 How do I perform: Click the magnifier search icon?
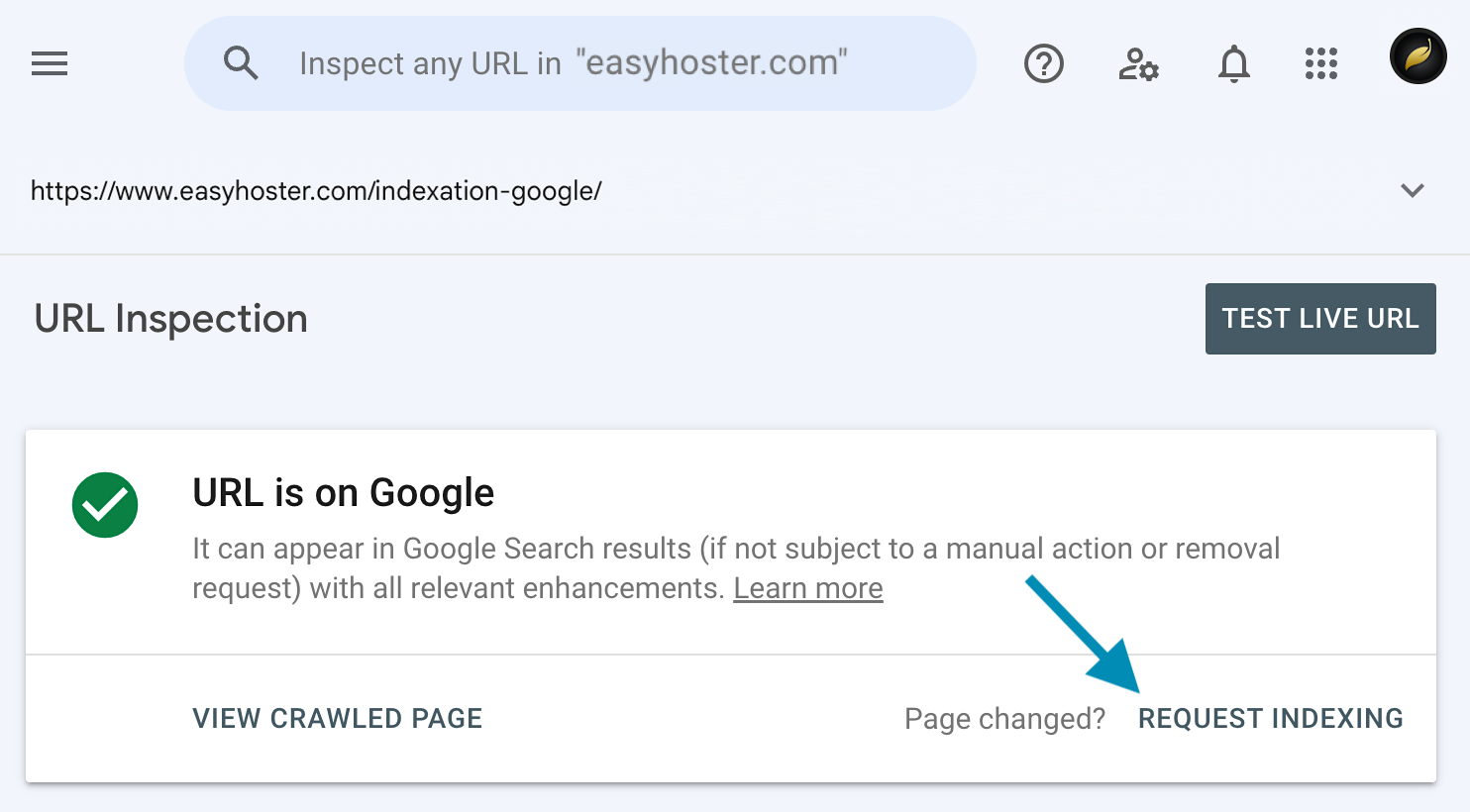(x=241, y=63)
